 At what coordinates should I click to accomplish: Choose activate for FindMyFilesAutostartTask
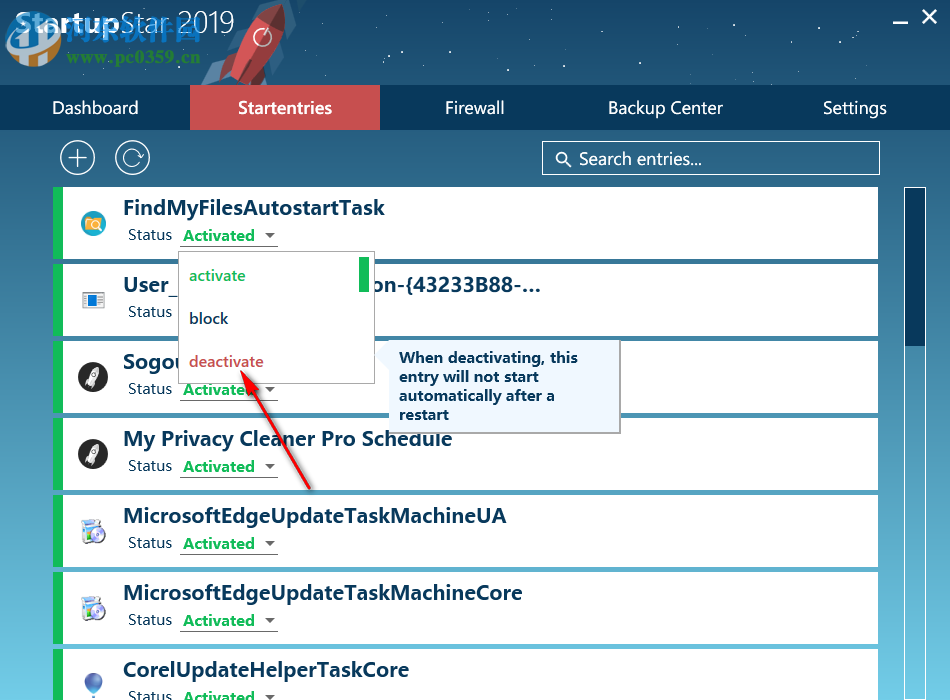point(217,275)
